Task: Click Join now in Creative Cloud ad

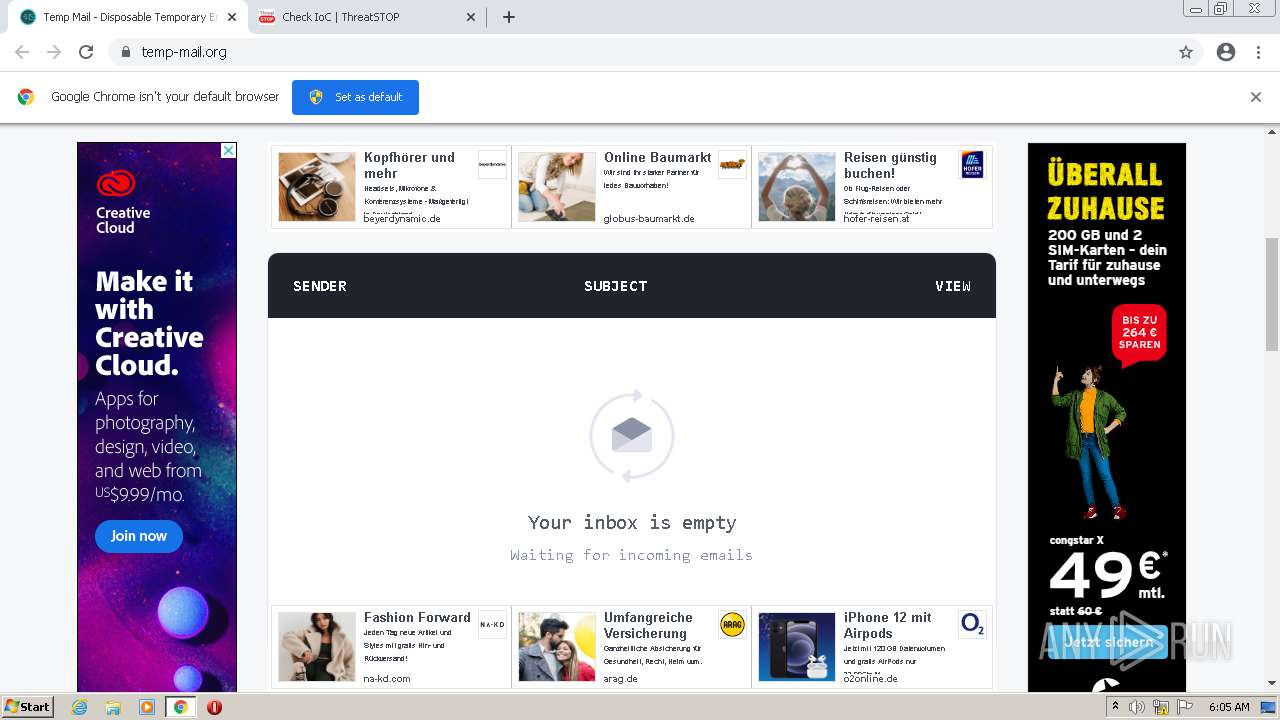Action: [x=139, y=536]
